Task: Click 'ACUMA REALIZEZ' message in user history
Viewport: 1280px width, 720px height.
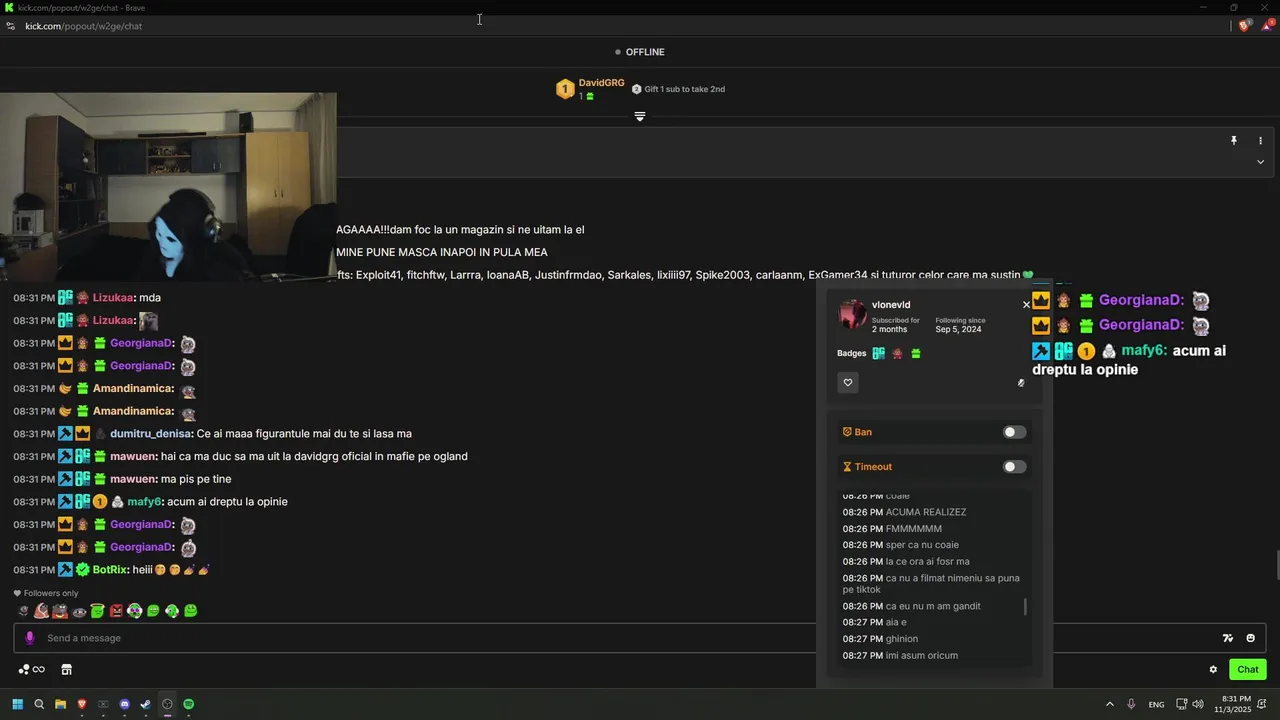Action: (x=926, y=512)
